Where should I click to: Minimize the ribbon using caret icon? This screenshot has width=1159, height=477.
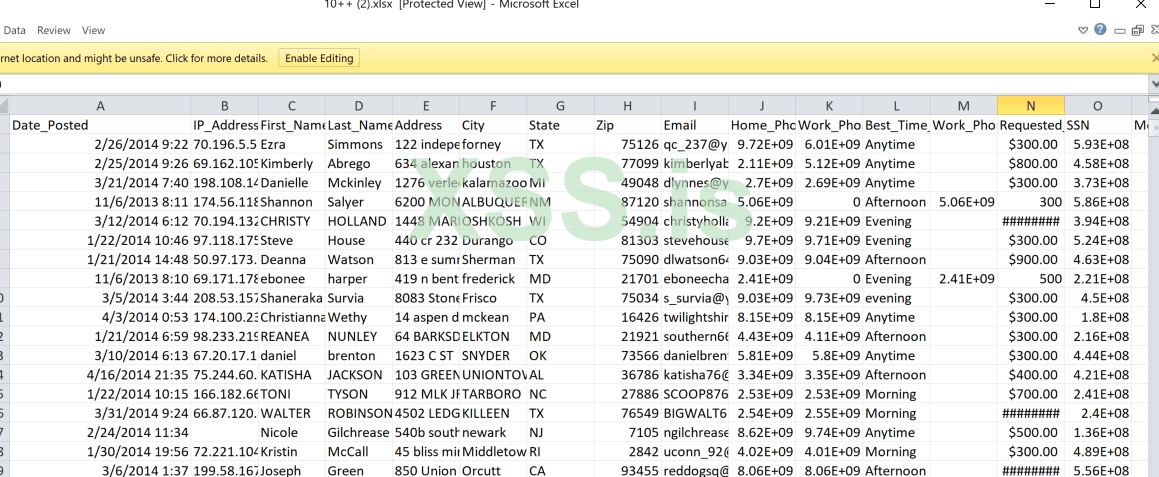[x=1084, y=30]
